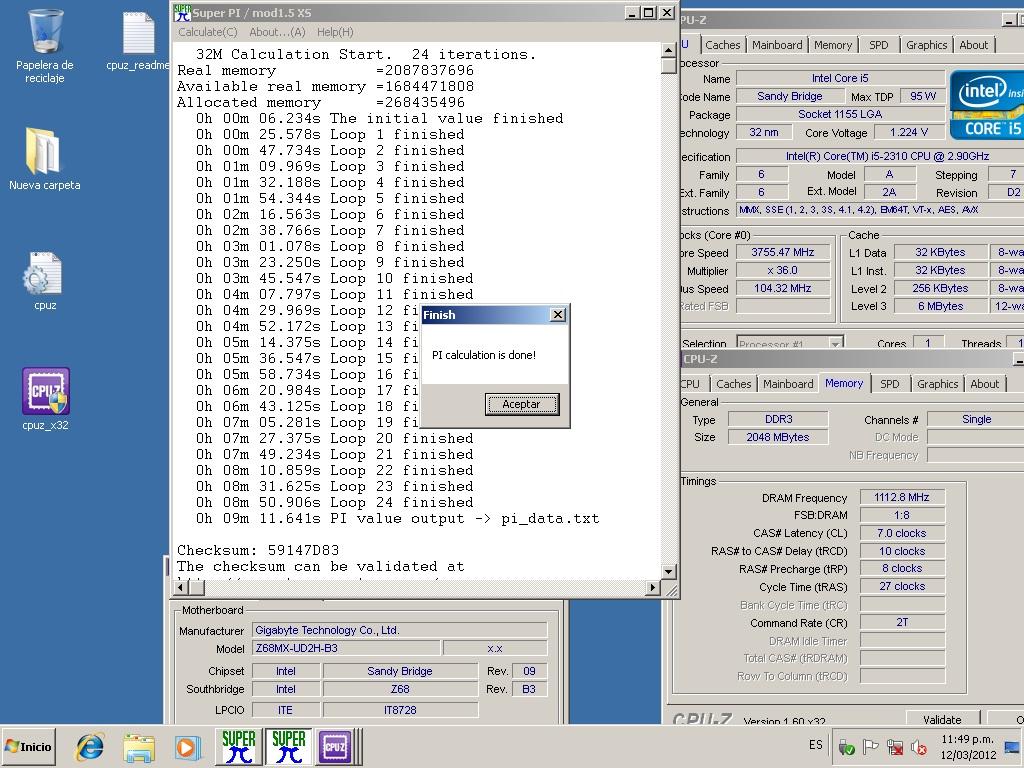
Task: Close the Finish dialog with X
Action: pos(558,315)
